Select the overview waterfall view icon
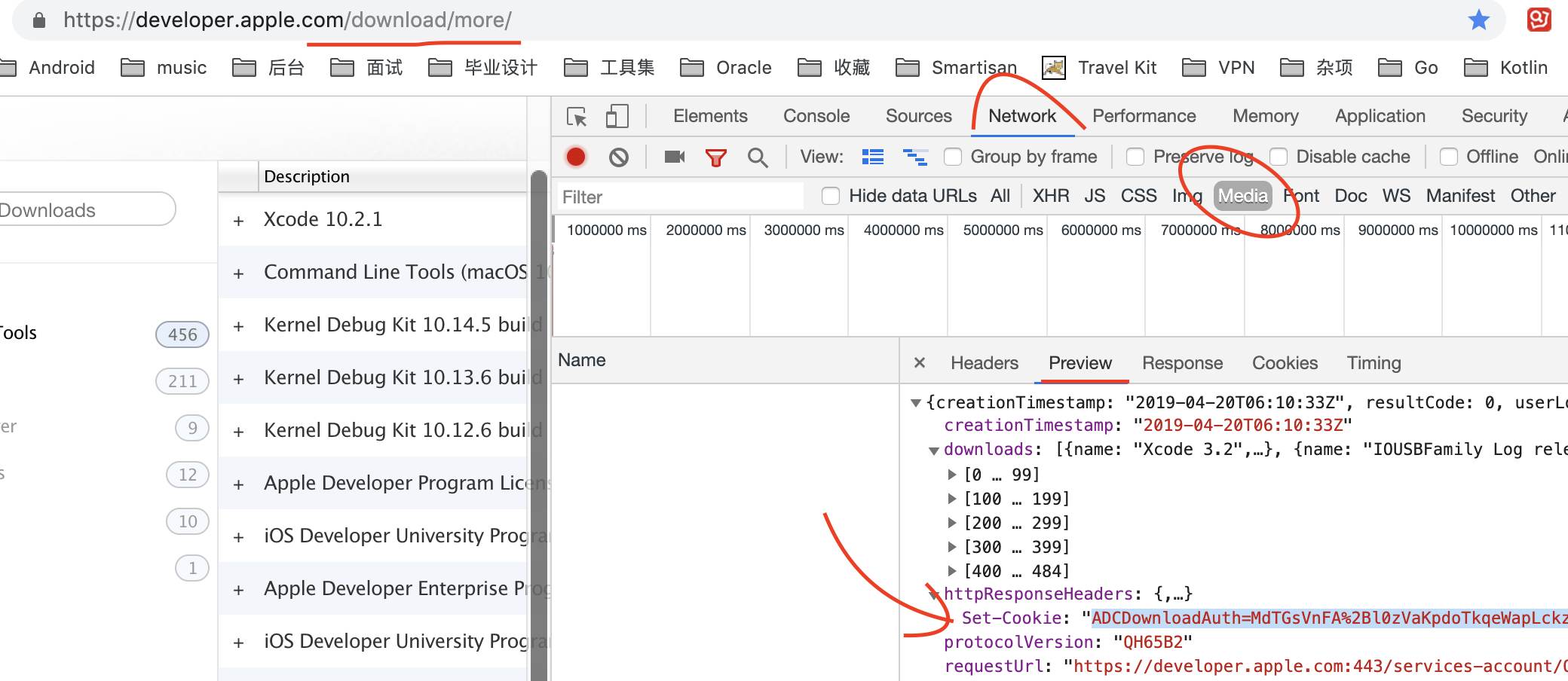This screenshot has width=1568, height=681. tap(915, 157)
